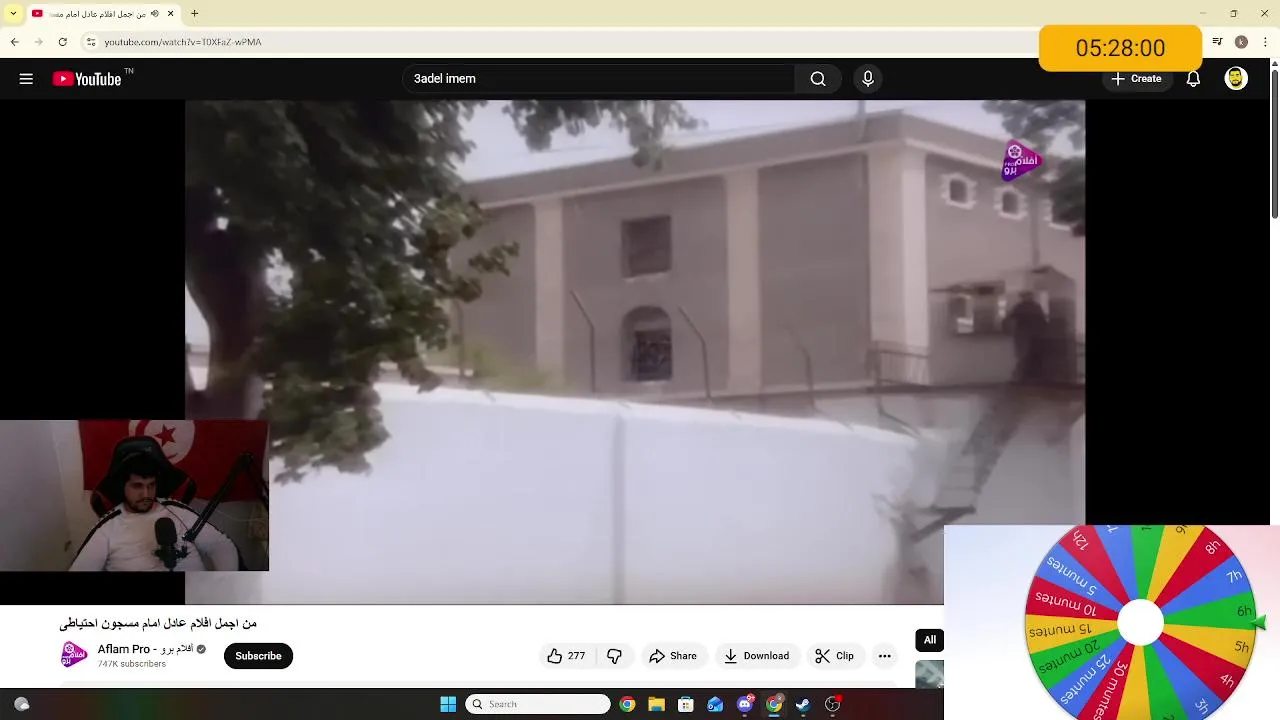Open the YouTube notifications bell
This screenshot has width=1280, height=720.
pos(1193,79)
